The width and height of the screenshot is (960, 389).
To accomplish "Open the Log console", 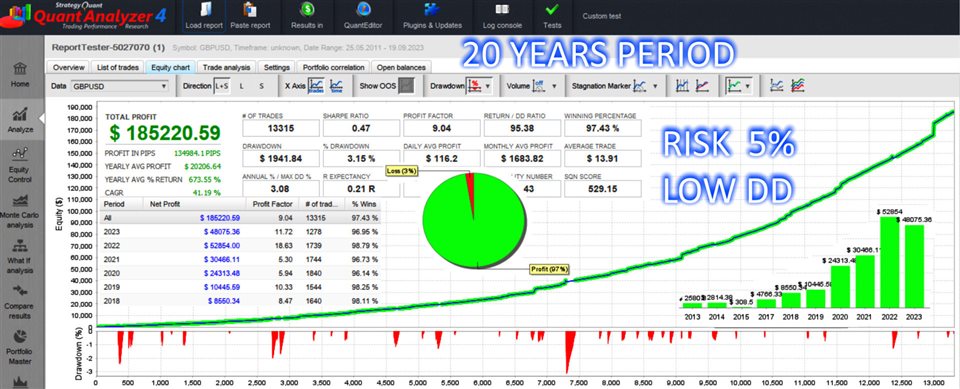I will [x=502, y=17].
